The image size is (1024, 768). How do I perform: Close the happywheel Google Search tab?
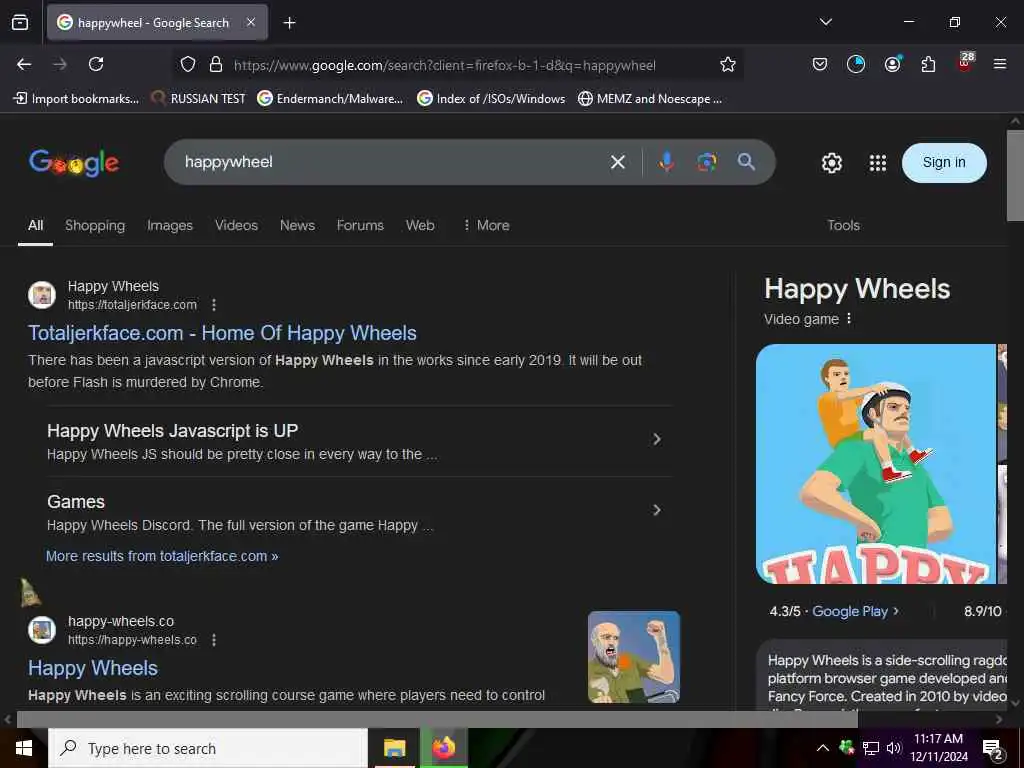click(251, 22)
